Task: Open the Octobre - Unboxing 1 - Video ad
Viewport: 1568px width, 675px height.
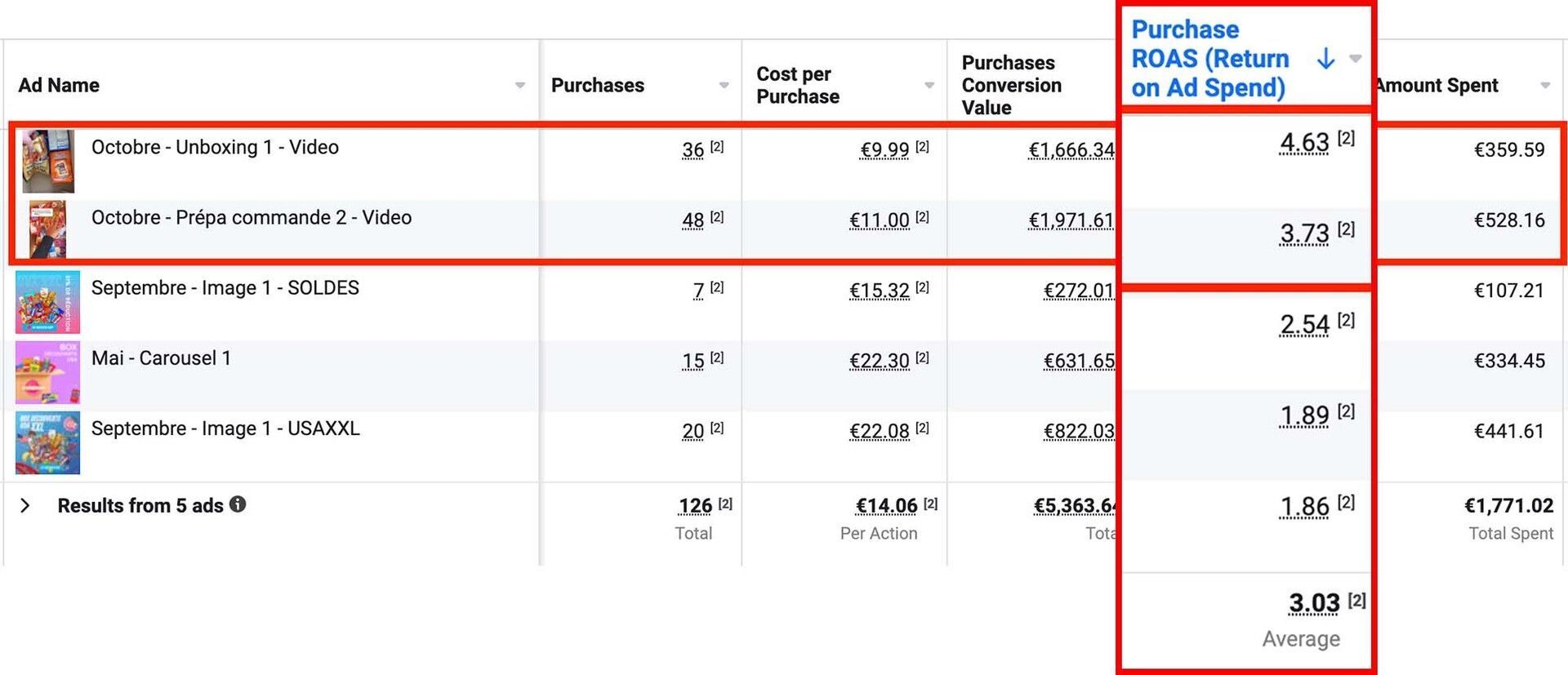Action: (x=215, y=148)
